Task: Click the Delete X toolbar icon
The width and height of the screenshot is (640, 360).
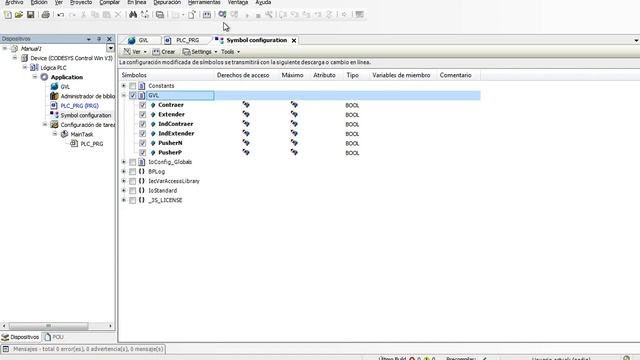Action: click(x=118, y=15)
